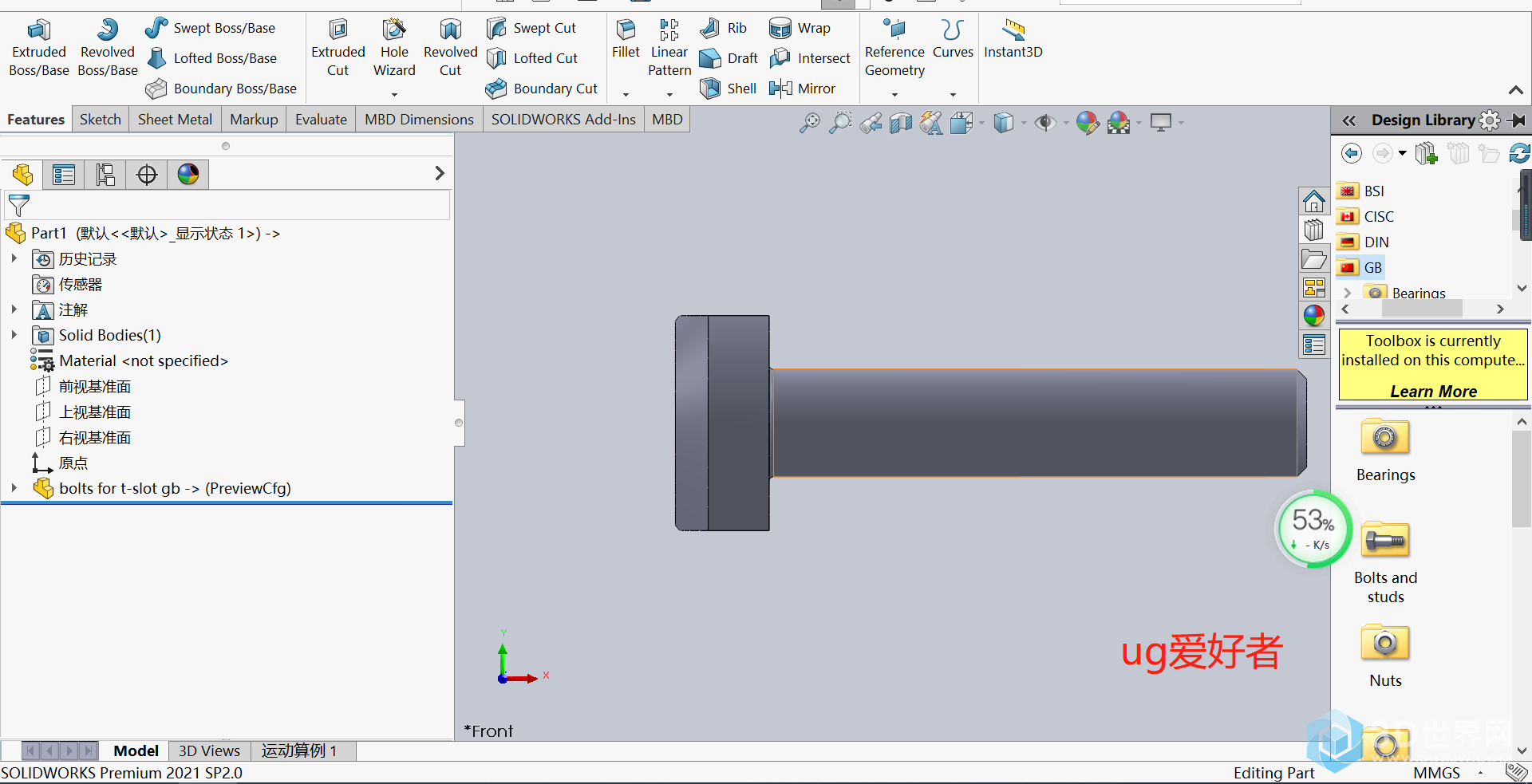This screenshot has height=784, width=1532.
Task: Open the Hole Wizard dropdown arrow
Action: click(394, 95)
